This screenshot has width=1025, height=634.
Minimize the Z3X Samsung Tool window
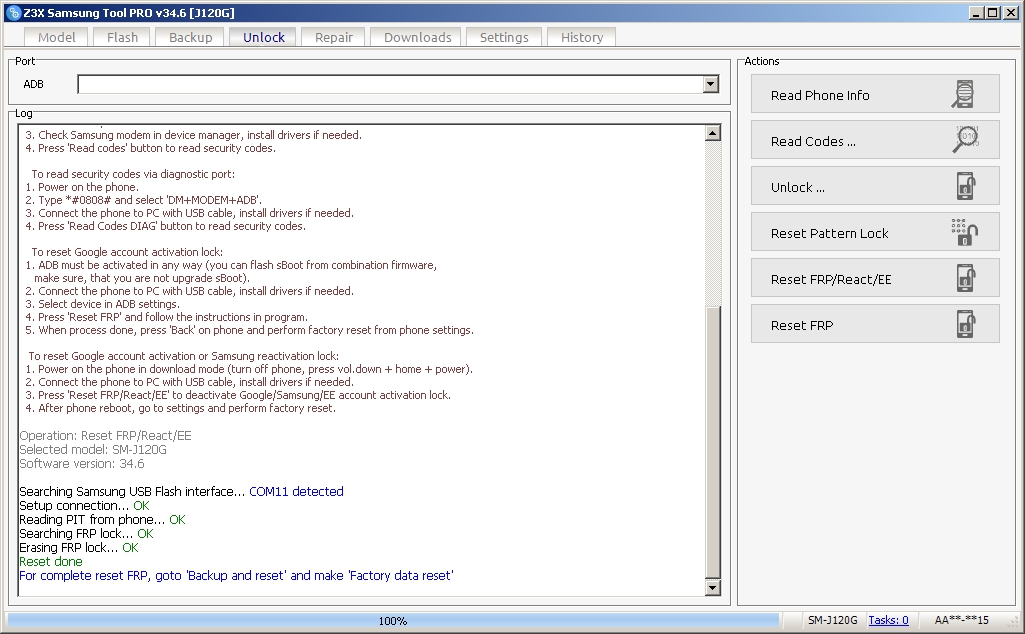pos(977,12)
